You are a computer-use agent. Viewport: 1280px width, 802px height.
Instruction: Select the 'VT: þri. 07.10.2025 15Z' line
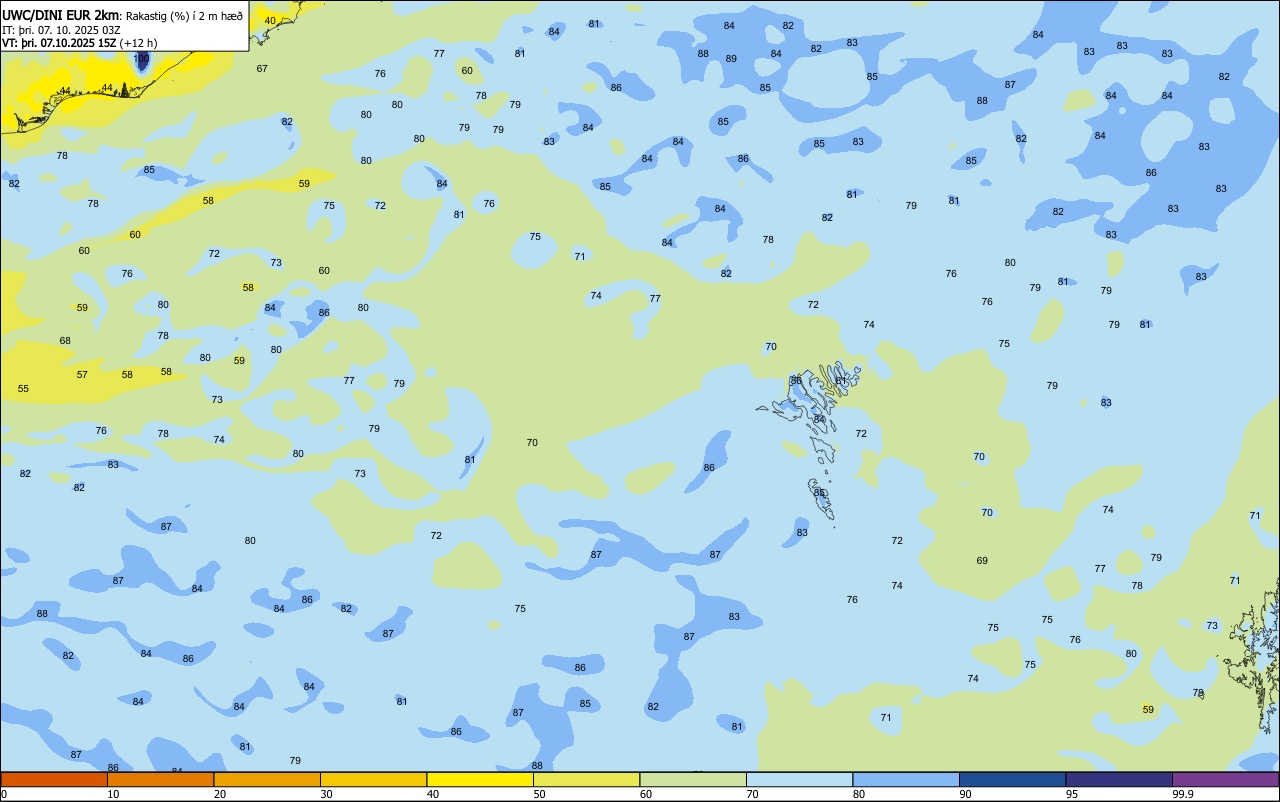[x=59, y=43]
